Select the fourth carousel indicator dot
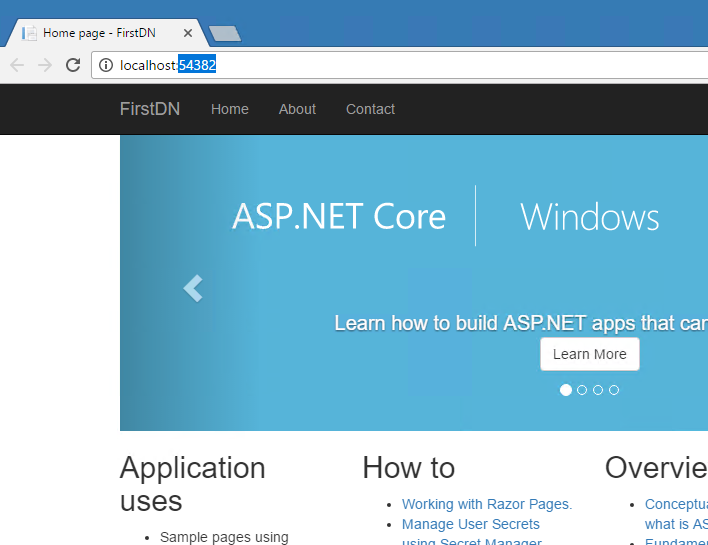Viewport: 708px width, 545px height. [x=614, y=390]
